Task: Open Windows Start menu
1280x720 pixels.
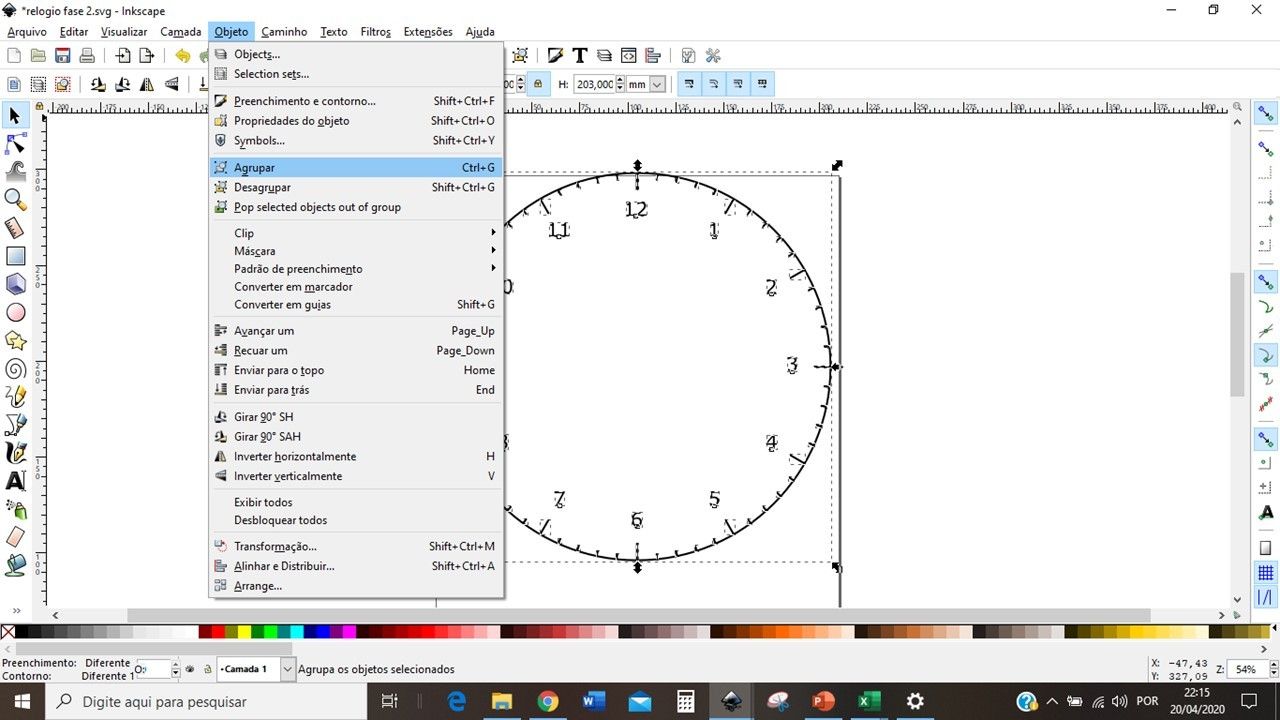Action: [22, 702]
